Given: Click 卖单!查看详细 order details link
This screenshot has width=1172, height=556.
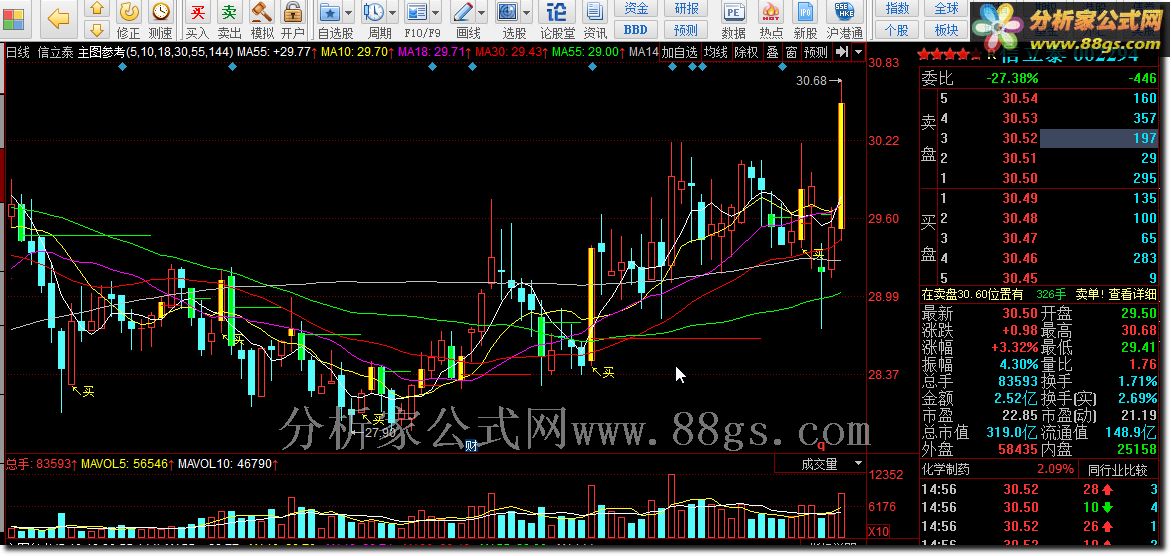Looking at the screenshot, I should [x=1116, y=295].
